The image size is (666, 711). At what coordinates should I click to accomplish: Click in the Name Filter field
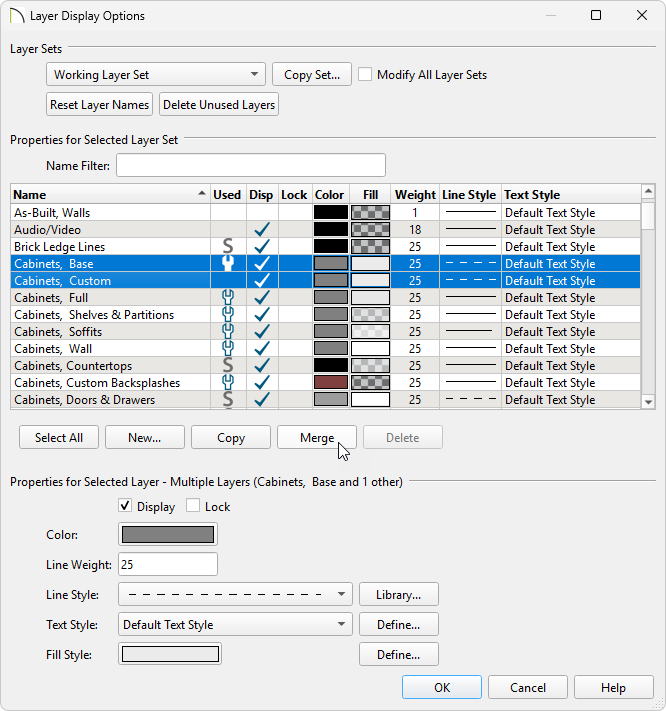(x=251, y=165)
